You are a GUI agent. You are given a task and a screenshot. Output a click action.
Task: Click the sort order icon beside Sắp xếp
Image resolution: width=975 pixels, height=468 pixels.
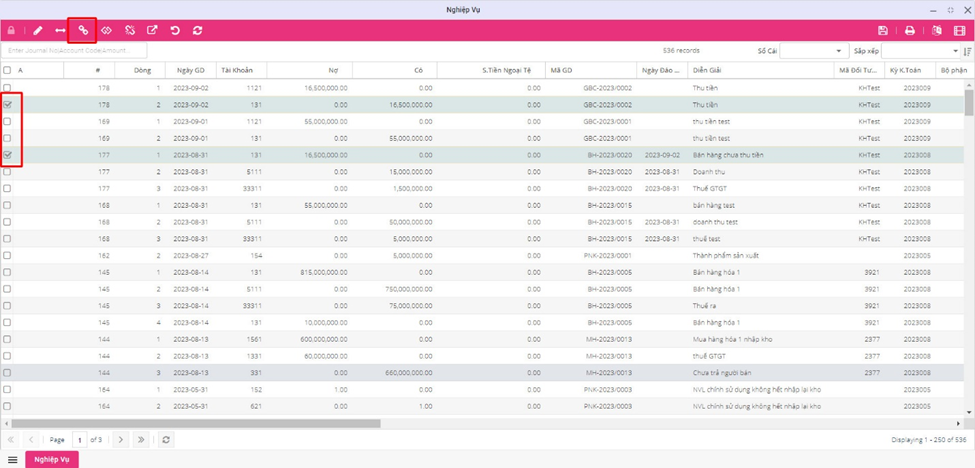(x=967, y=50)
